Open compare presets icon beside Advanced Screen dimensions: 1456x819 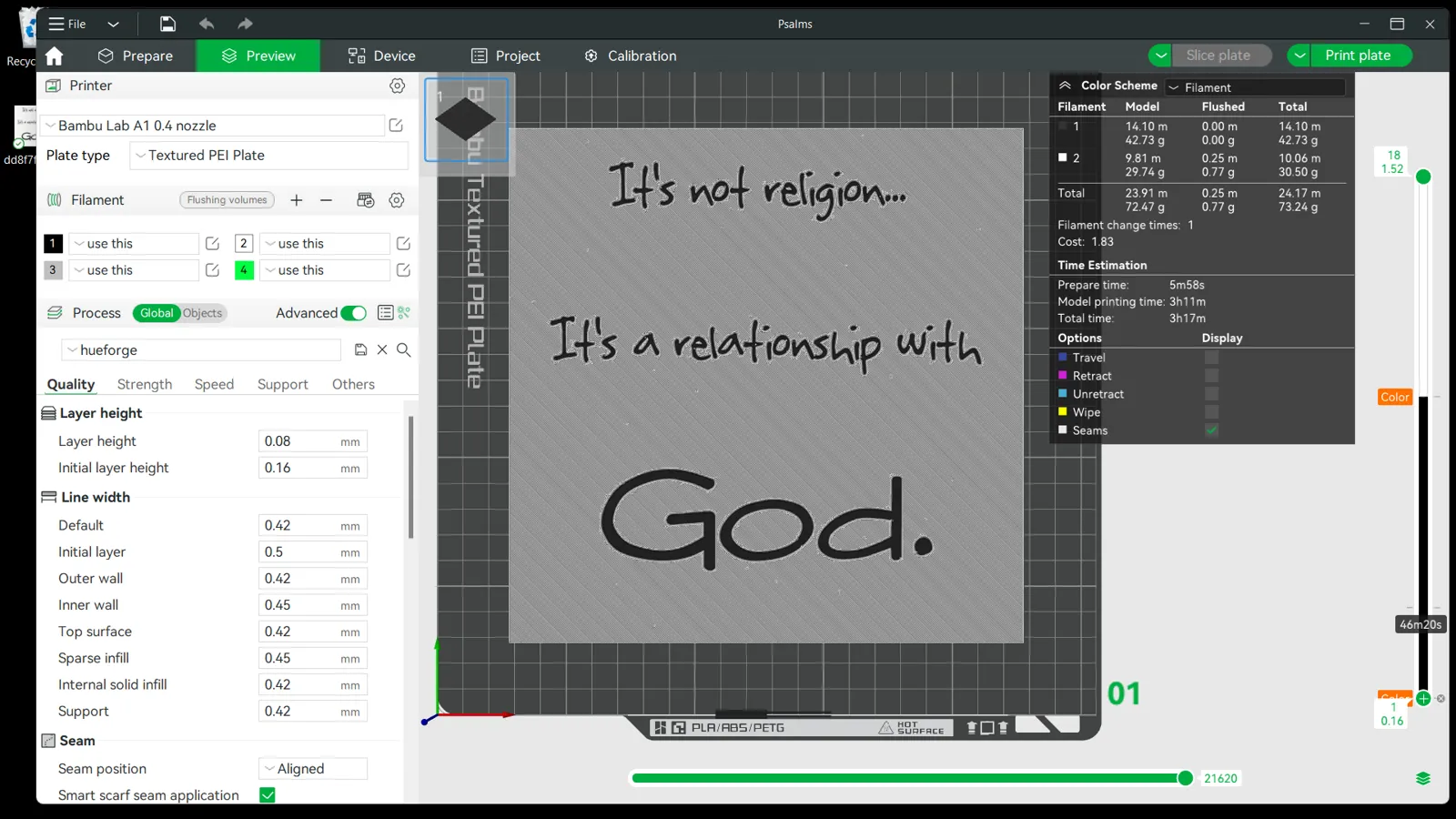404,313
